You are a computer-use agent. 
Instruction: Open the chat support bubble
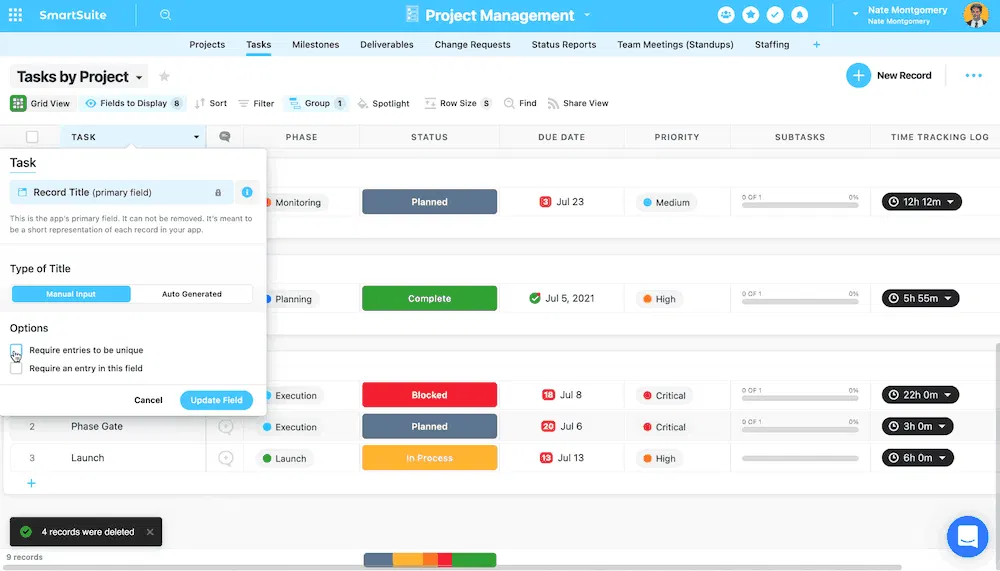967,536
